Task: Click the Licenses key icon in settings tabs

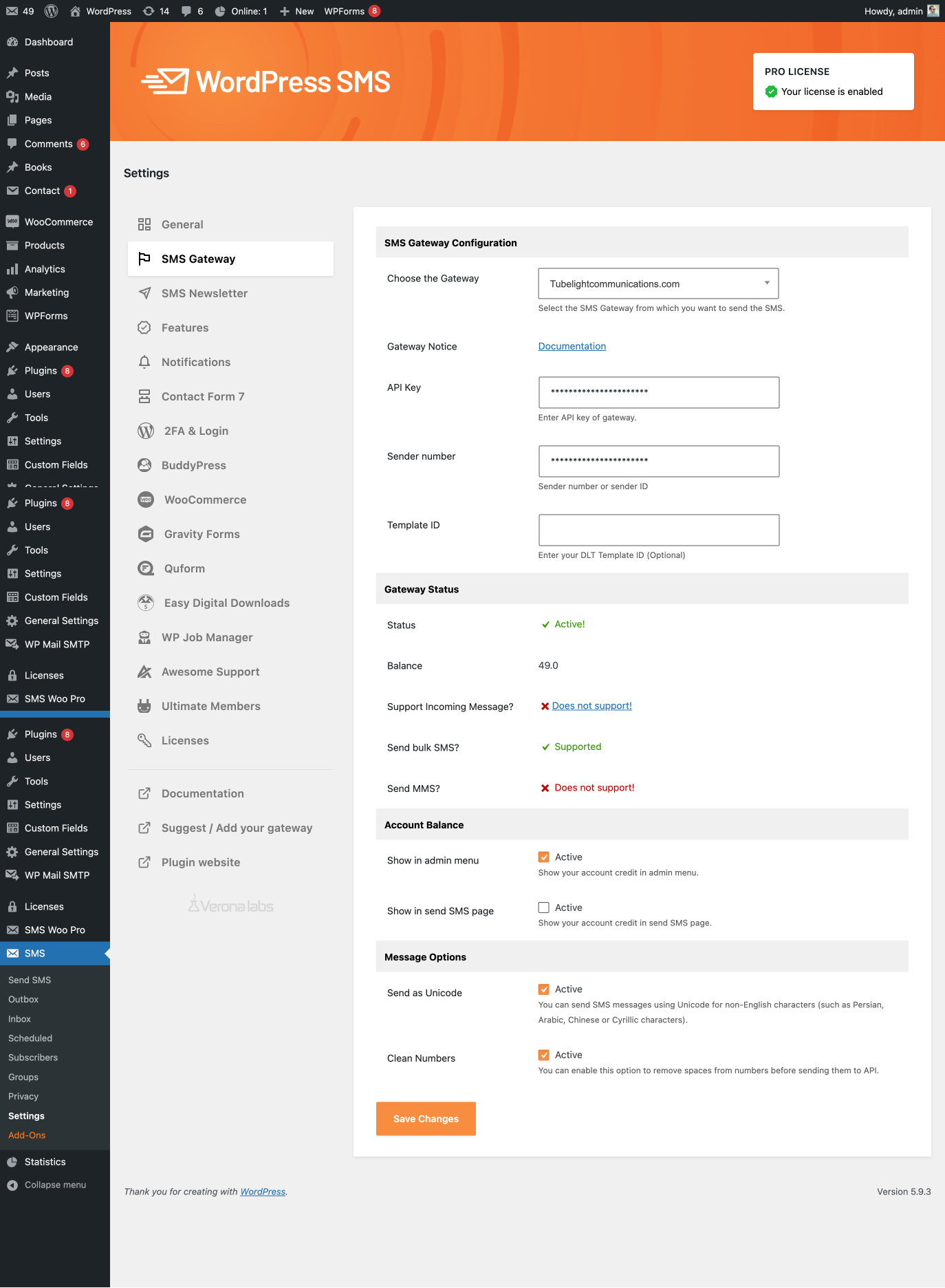Action: coord(144,740)
